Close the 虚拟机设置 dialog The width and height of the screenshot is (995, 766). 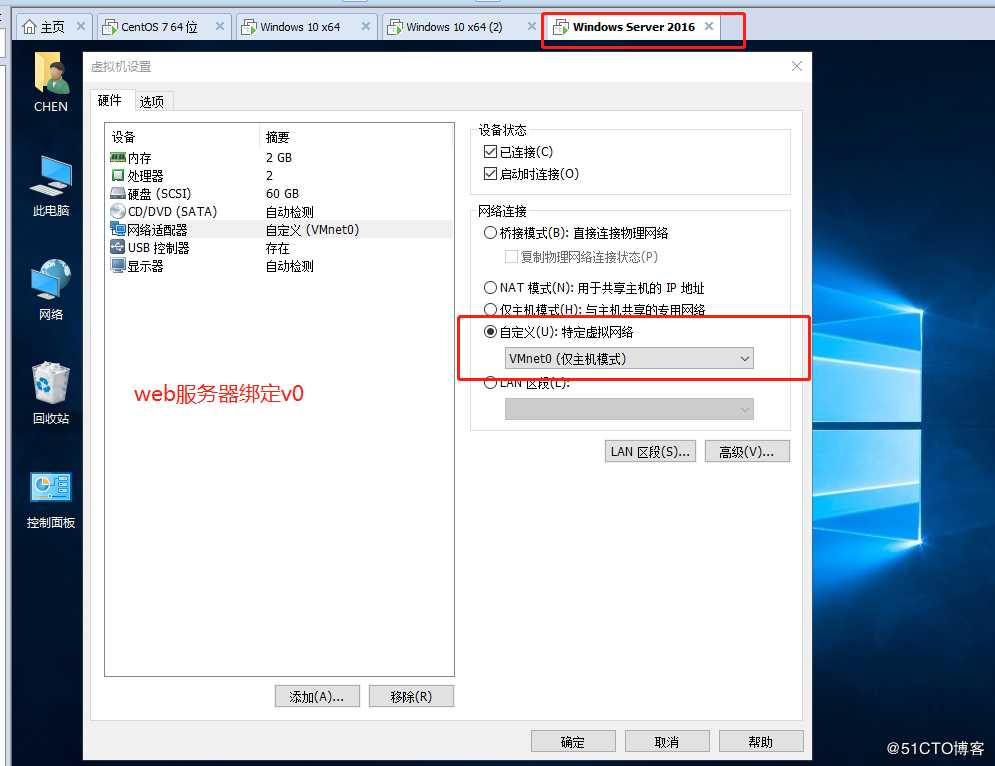(x=797, y=66)
